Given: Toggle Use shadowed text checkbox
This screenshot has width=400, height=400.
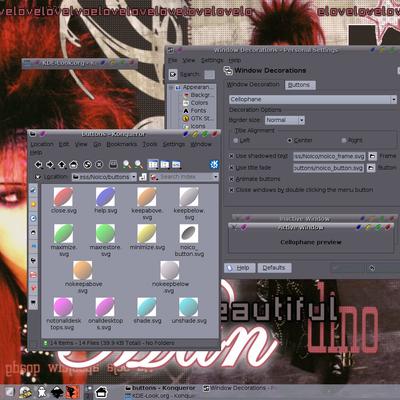Looking at the screenshot, I should [x=231, y=156].
